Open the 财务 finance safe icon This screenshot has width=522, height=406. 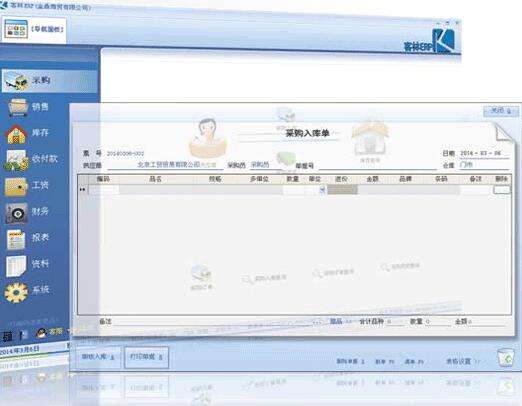point(16,212)
